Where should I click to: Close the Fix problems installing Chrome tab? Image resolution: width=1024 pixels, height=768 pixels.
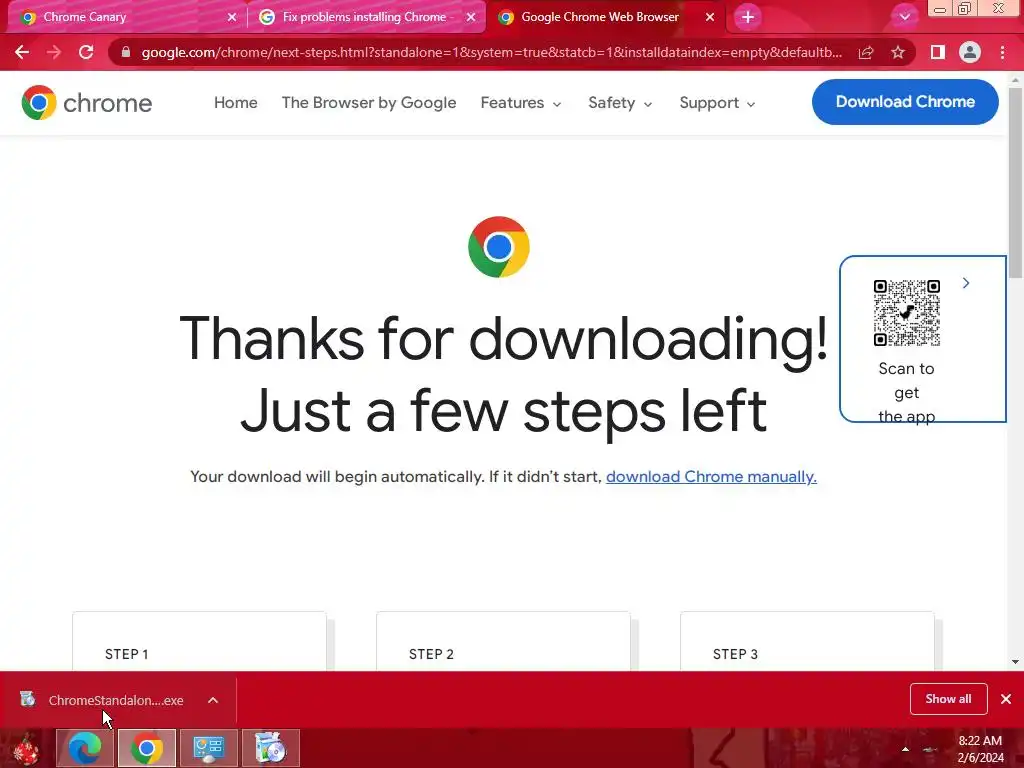471,18
